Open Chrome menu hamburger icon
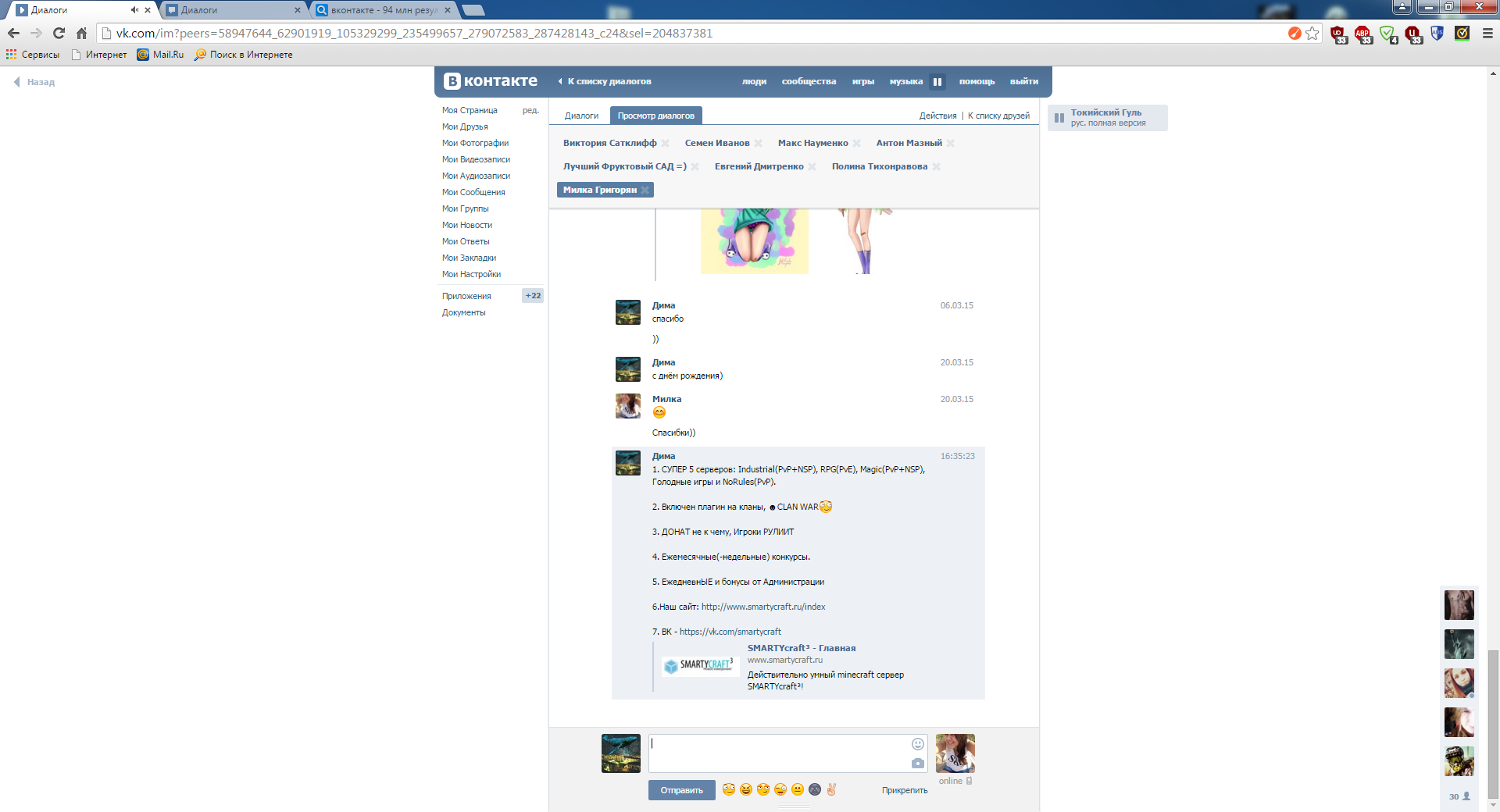The width and height of the screenshot is (1500, 812). click(x=1487, y=33)
